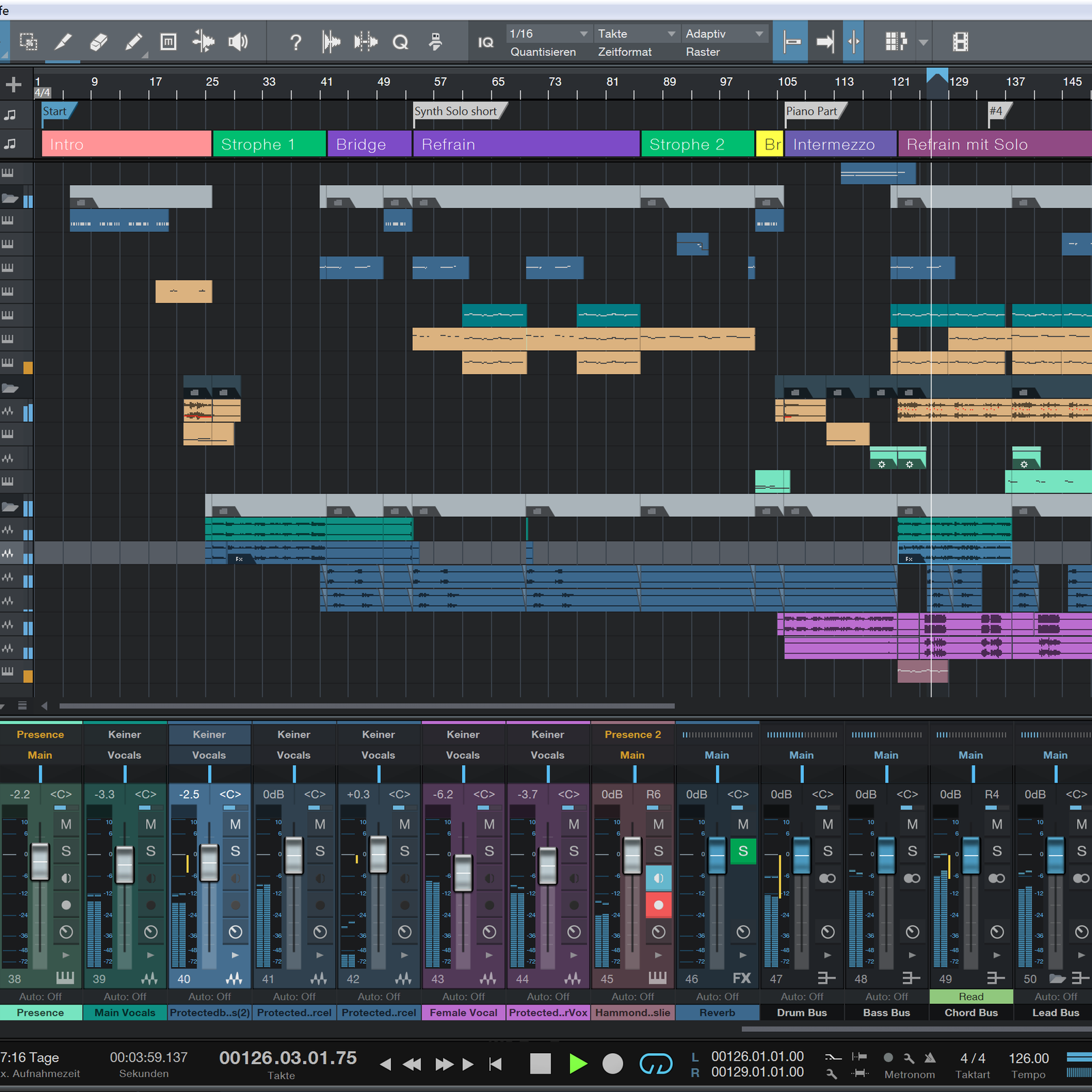This screenshot has height=1092, width=1092.
Task: Select the Bend tool
Action: point(203,42)
